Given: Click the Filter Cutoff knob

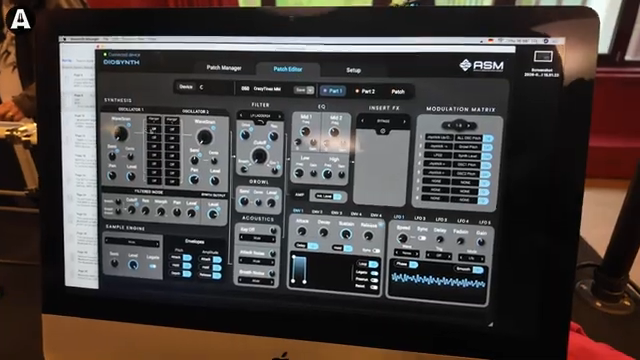Looking at the screenshot, I should (259, 156).
